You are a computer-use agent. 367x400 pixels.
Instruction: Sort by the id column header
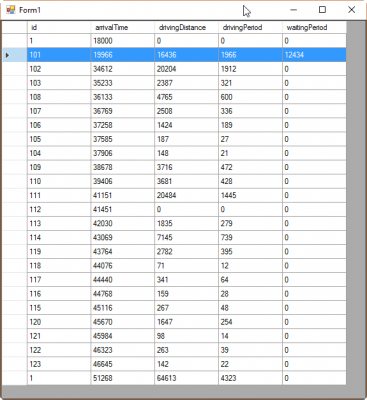coord(59,27)
